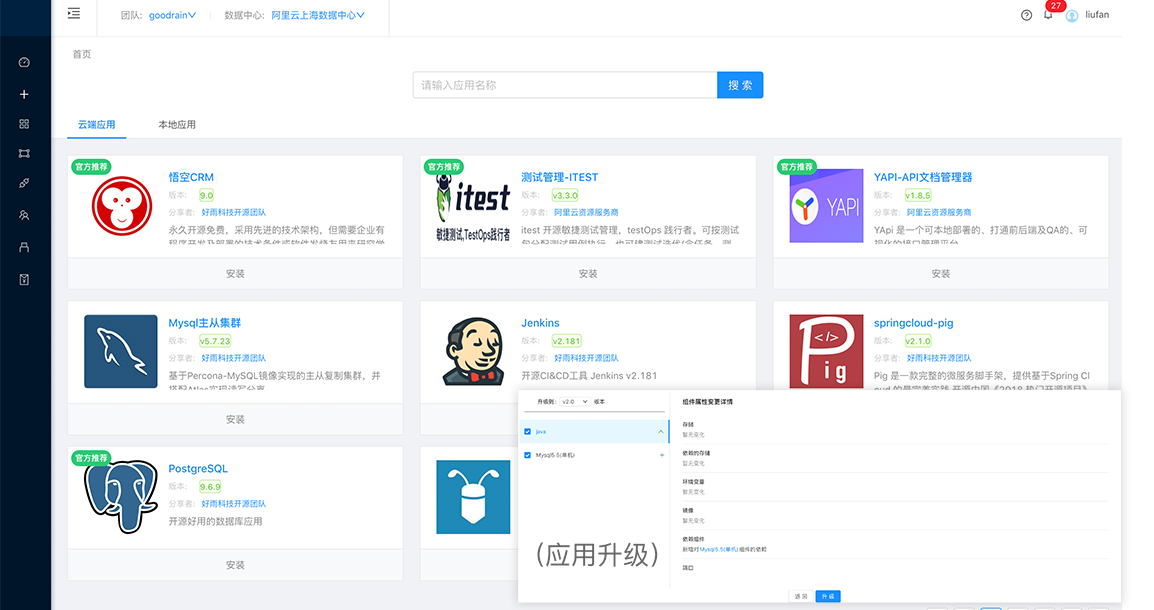The image size is (1154, 610).
Task: Open the 数据中心 阿里云上海数据中心 dropdown
Action: click(x=318, y=15)
